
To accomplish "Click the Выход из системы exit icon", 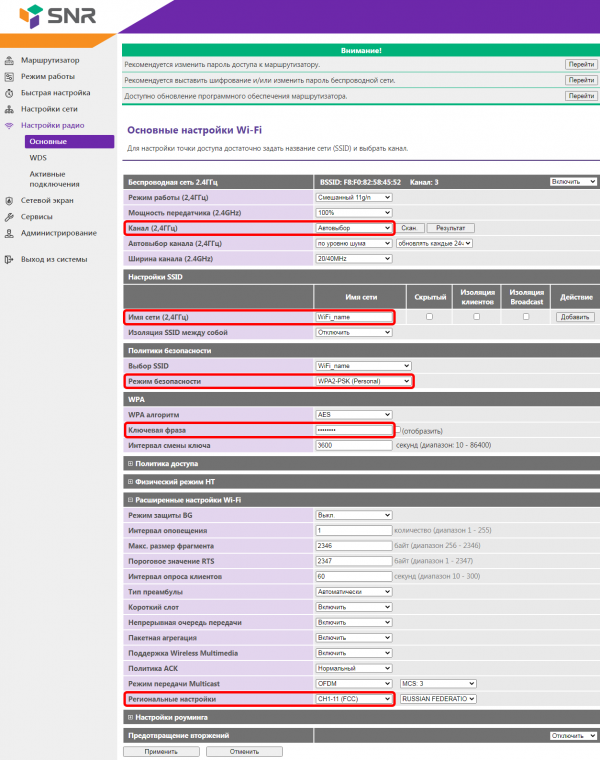I will coord(9,259).
